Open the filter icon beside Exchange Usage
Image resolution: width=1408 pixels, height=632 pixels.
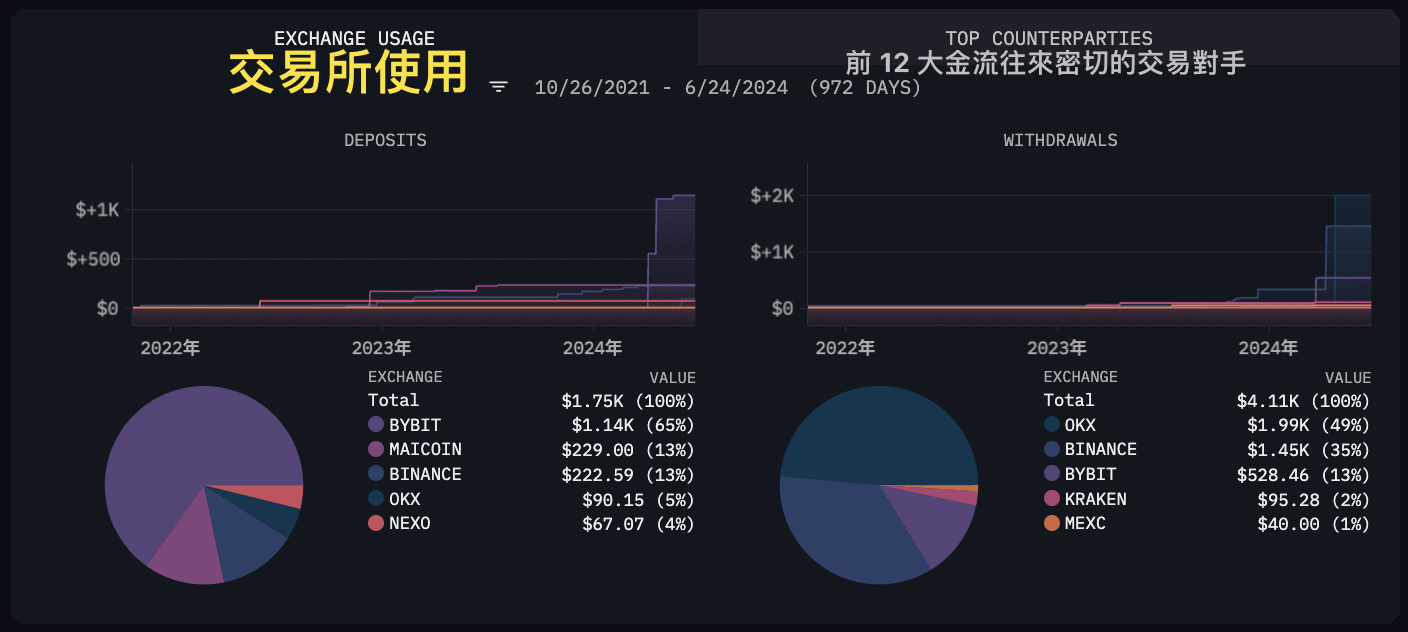(x=498, y=87)
